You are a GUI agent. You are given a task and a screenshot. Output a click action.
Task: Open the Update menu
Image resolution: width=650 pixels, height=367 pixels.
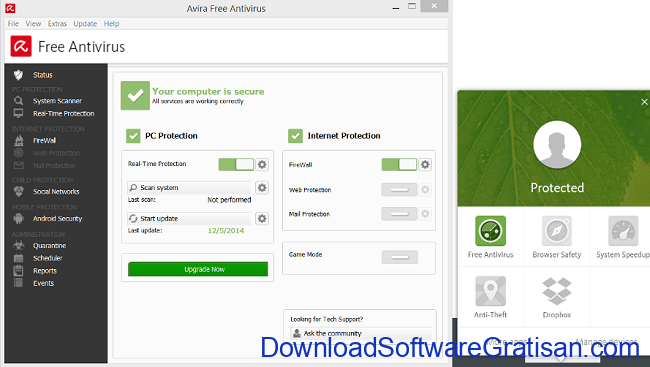pos(85,24)
